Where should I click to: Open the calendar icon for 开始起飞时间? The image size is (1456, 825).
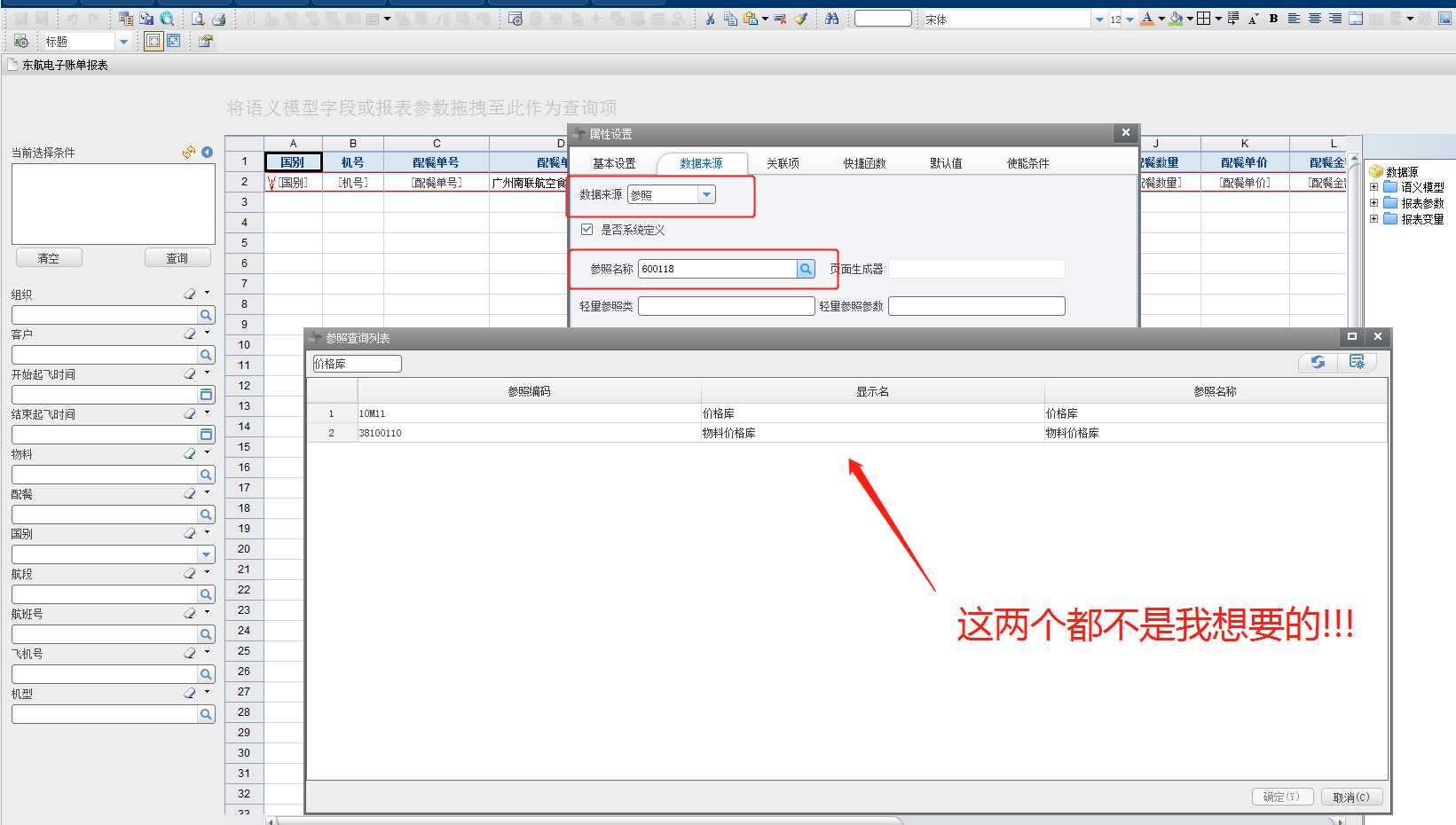point(206,395)
